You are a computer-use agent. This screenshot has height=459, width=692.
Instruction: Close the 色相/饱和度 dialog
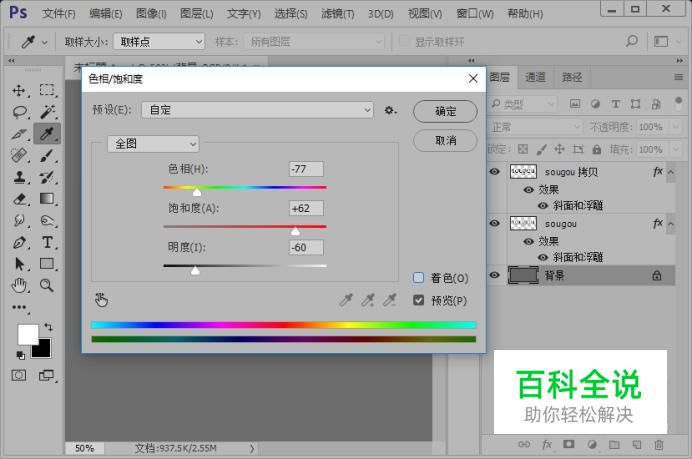pos(473,79)
